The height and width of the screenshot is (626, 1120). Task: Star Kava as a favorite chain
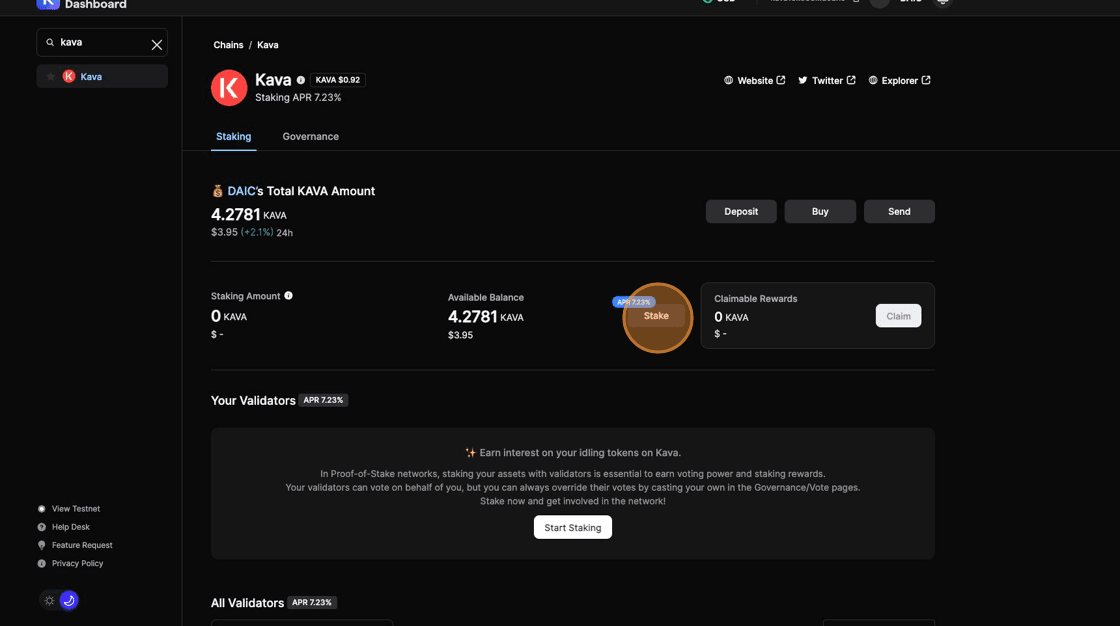[x=51, y=76]
